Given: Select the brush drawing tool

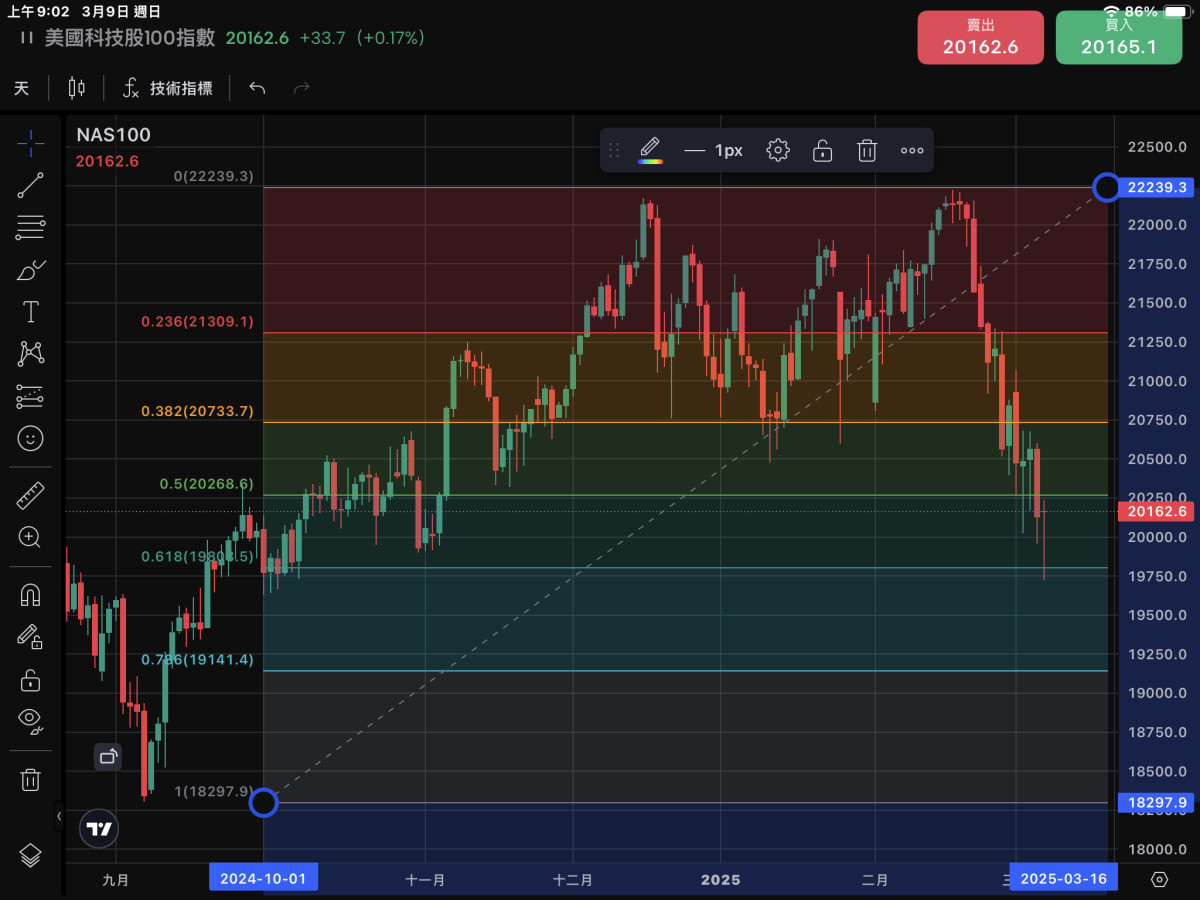Looking at the screenshot, I should tap(30, 270).
